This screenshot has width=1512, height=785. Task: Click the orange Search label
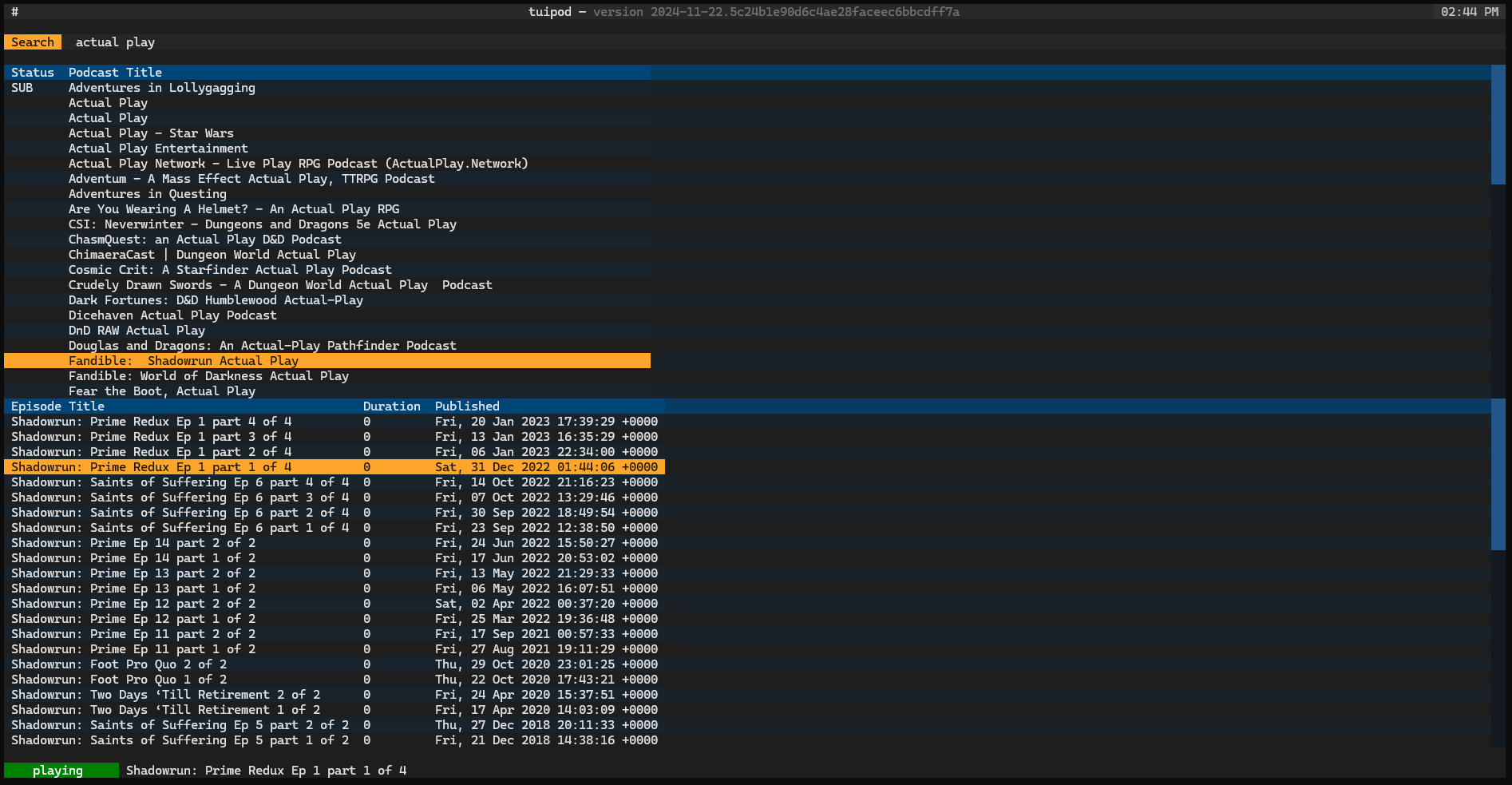(x=33, y=42)
